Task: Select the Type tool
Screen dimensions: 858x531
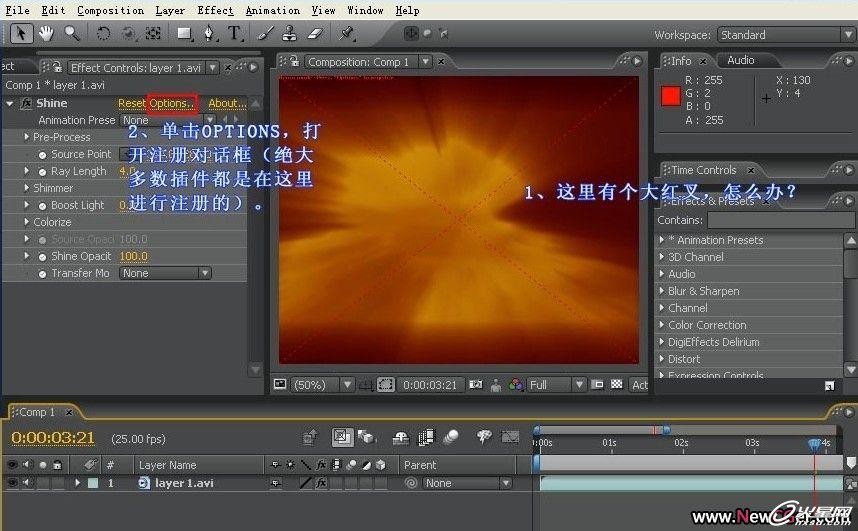Action: click(234, 34)
